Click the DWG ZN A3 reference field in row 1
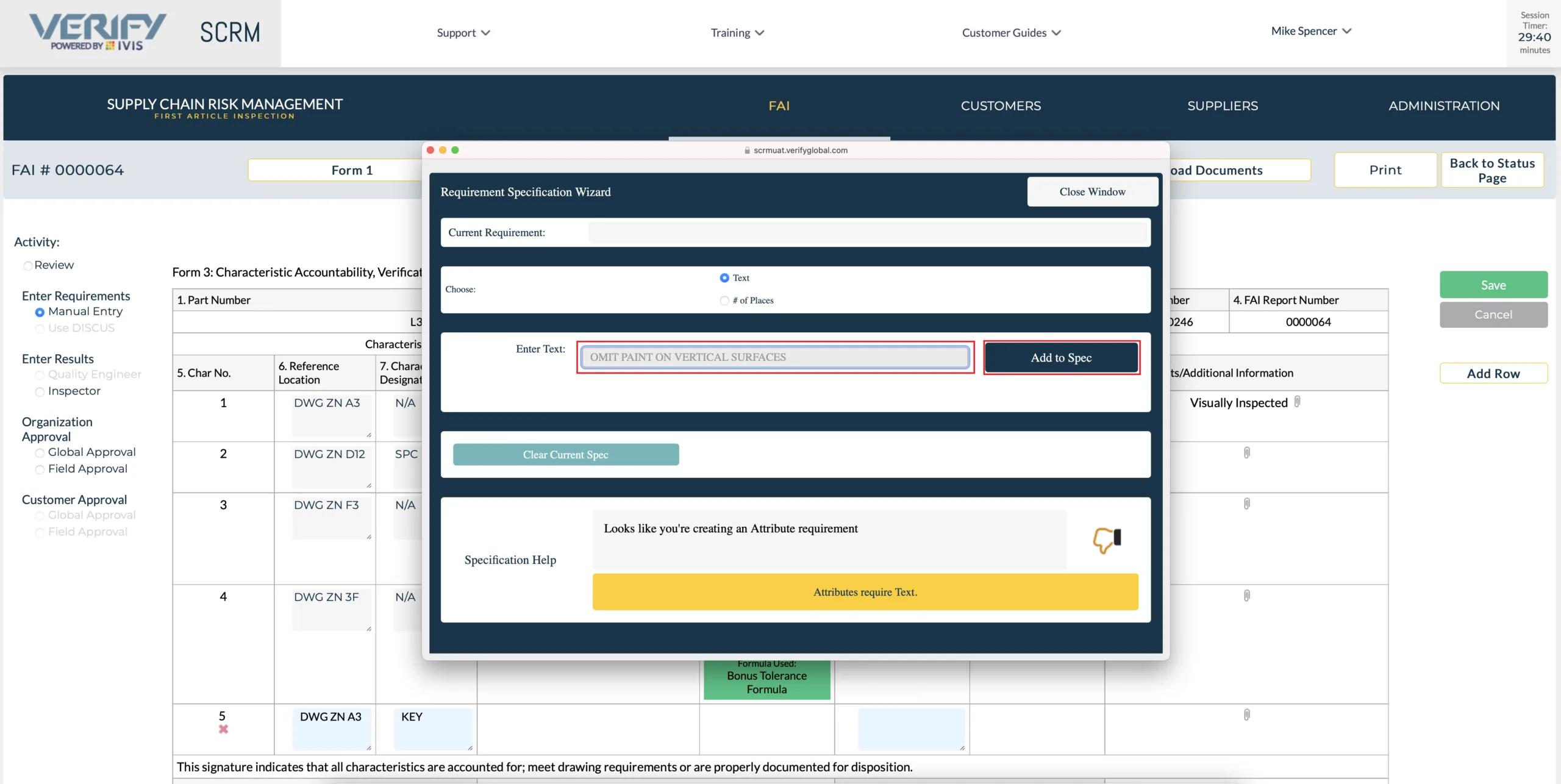Image resolution: width=1561 pixels, height=784 pixels. [x=332, y=416]
